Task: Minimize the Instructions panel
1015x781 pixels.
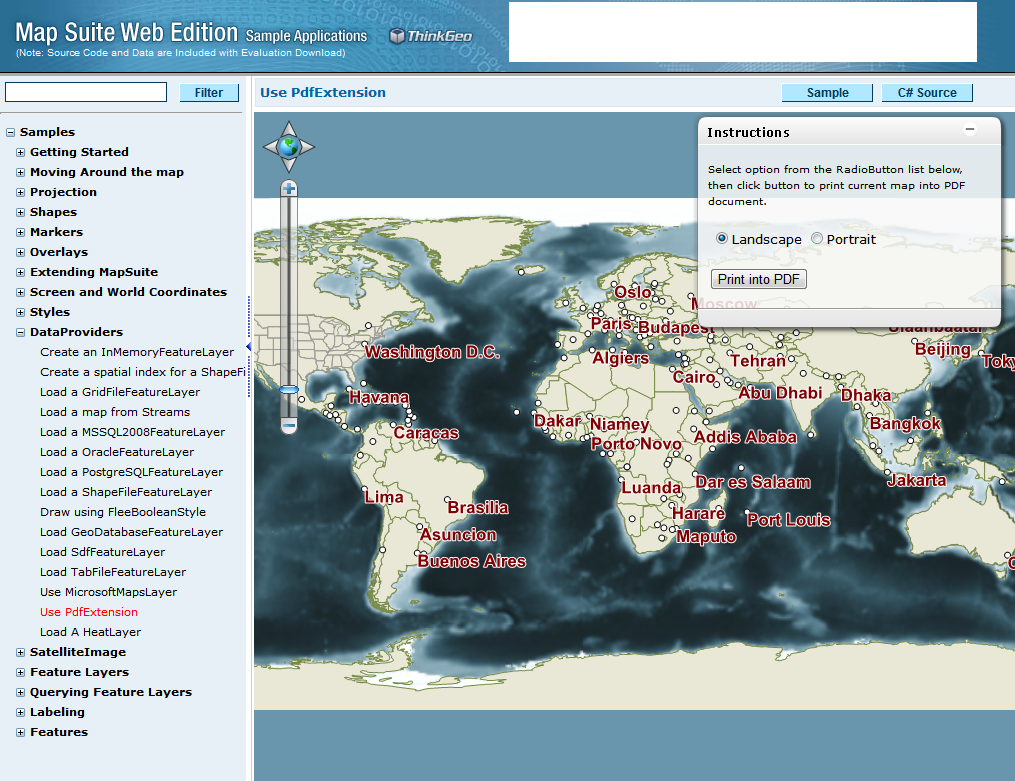Action: (x=969, y=131)
